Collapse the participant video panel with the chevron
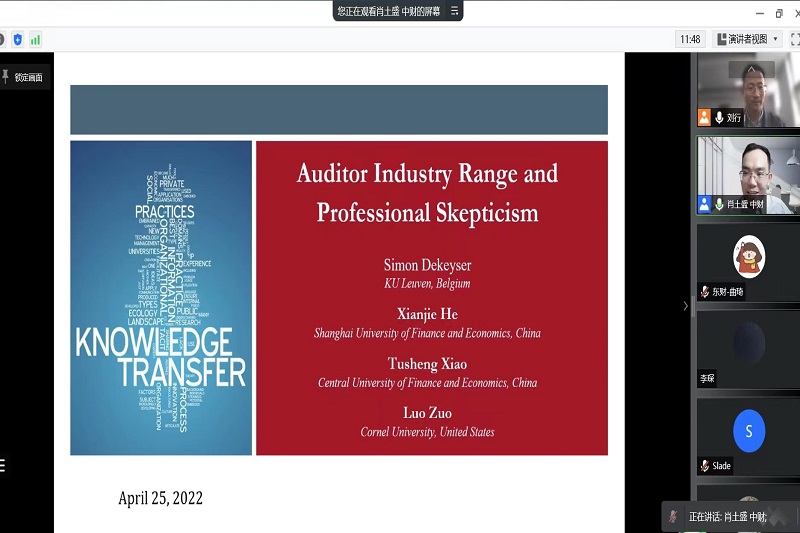The height and width of the screenshot is (533, 800). coord(685,305)
